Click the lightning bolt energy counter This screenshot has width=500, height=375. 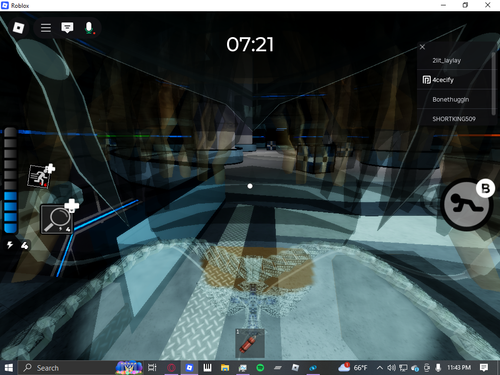(x=18, y=246)
